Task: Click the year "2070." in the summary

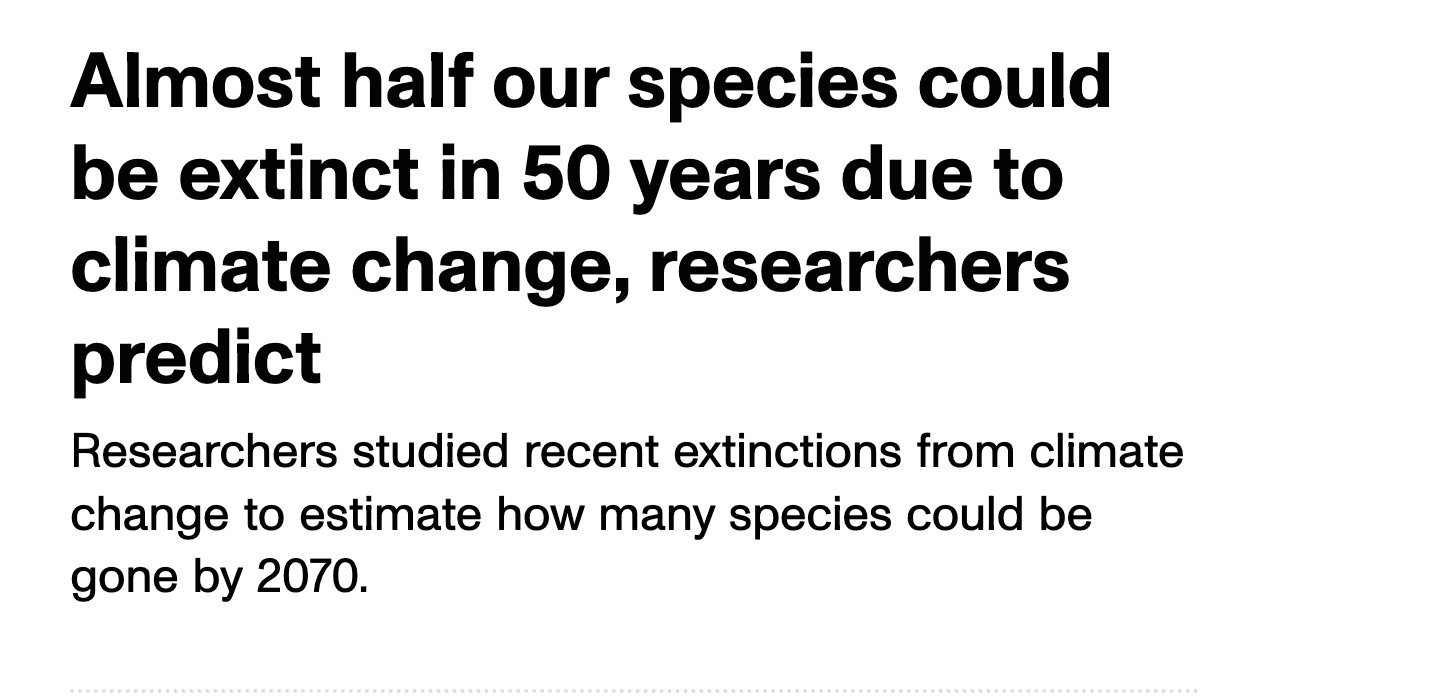Action: (x=313, y=577)
